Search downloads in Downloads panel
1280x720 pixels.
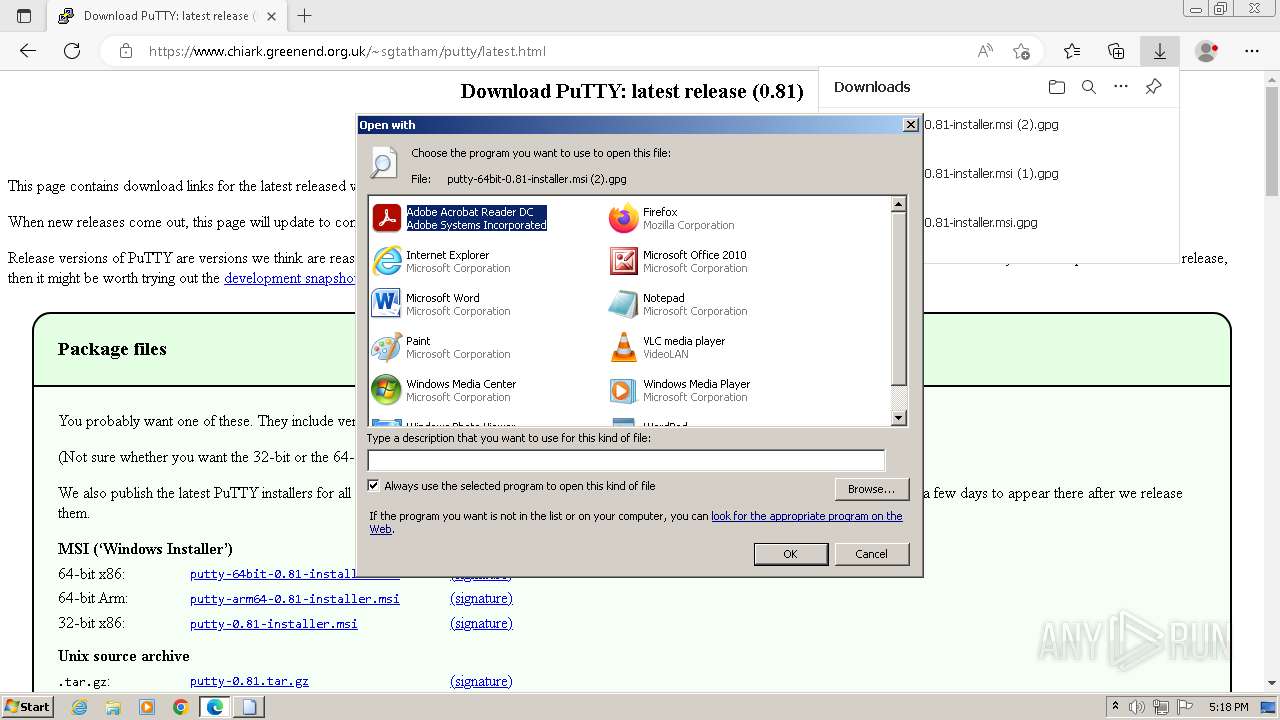(1089, 87)
